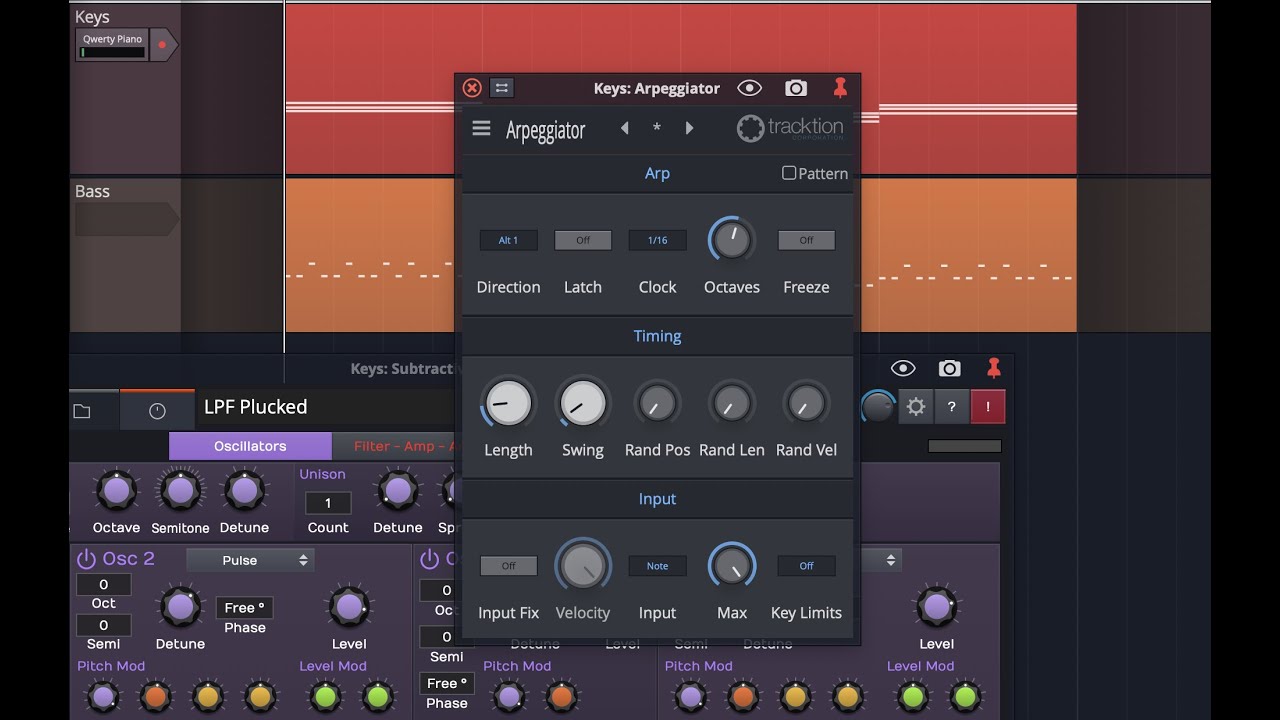
Task: Click the Rand Len knob
Action: pos(732,403)
